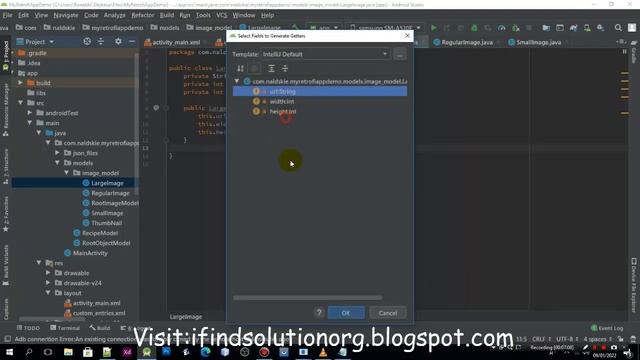Open Adobe XD from the taskbar
Screen dimensions: 640x360
coord(127,352)
